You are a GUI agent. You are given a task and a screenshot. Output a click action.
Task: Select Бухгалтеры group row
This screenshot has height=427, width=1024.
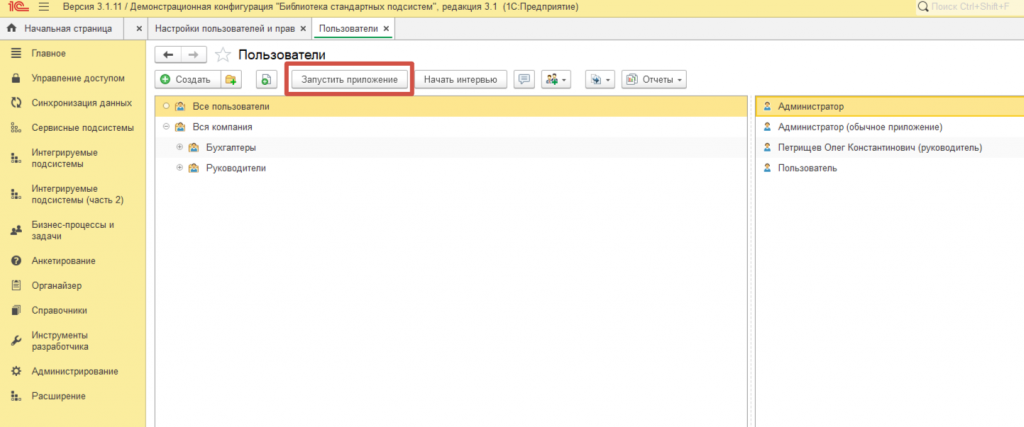pos(451,148)
